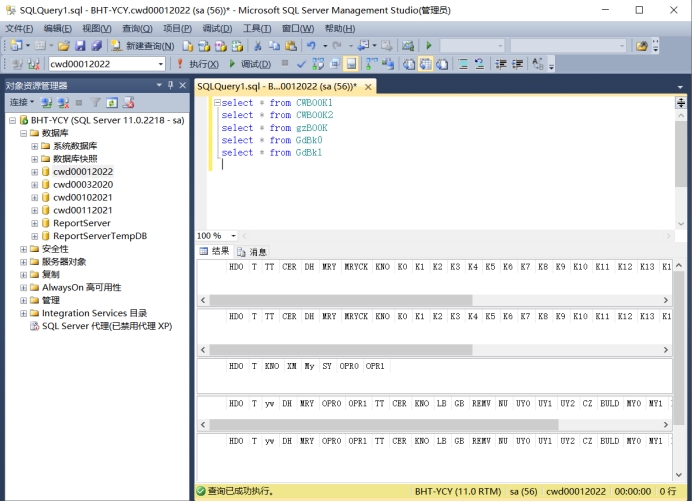Click the Disconnect icon in Object Explorer toolbar
The image size is (692, 502).
coord(63,103)
